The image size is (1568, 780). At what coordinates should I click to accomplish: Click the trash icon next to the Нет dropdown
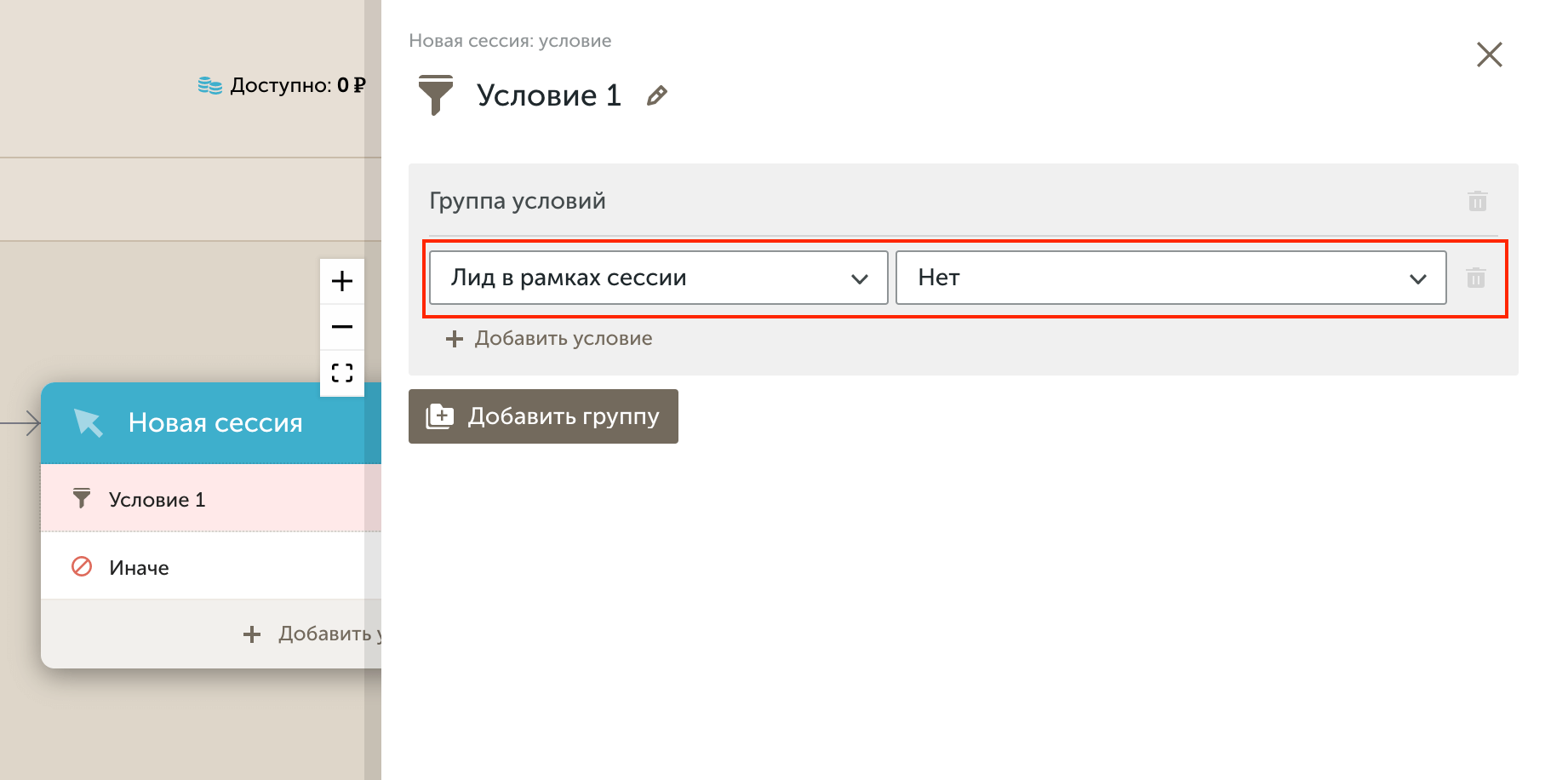click(1476, 278)
